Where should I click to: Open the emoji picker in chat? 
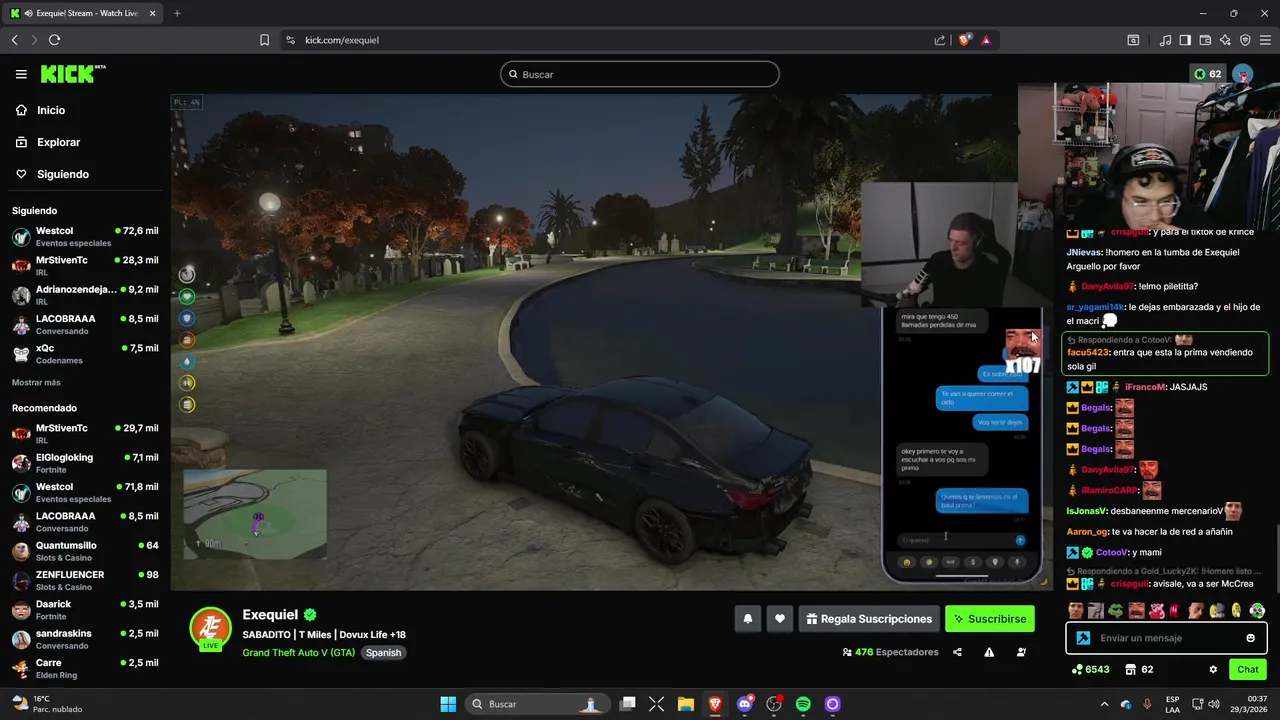click(x=1250, y=638)
